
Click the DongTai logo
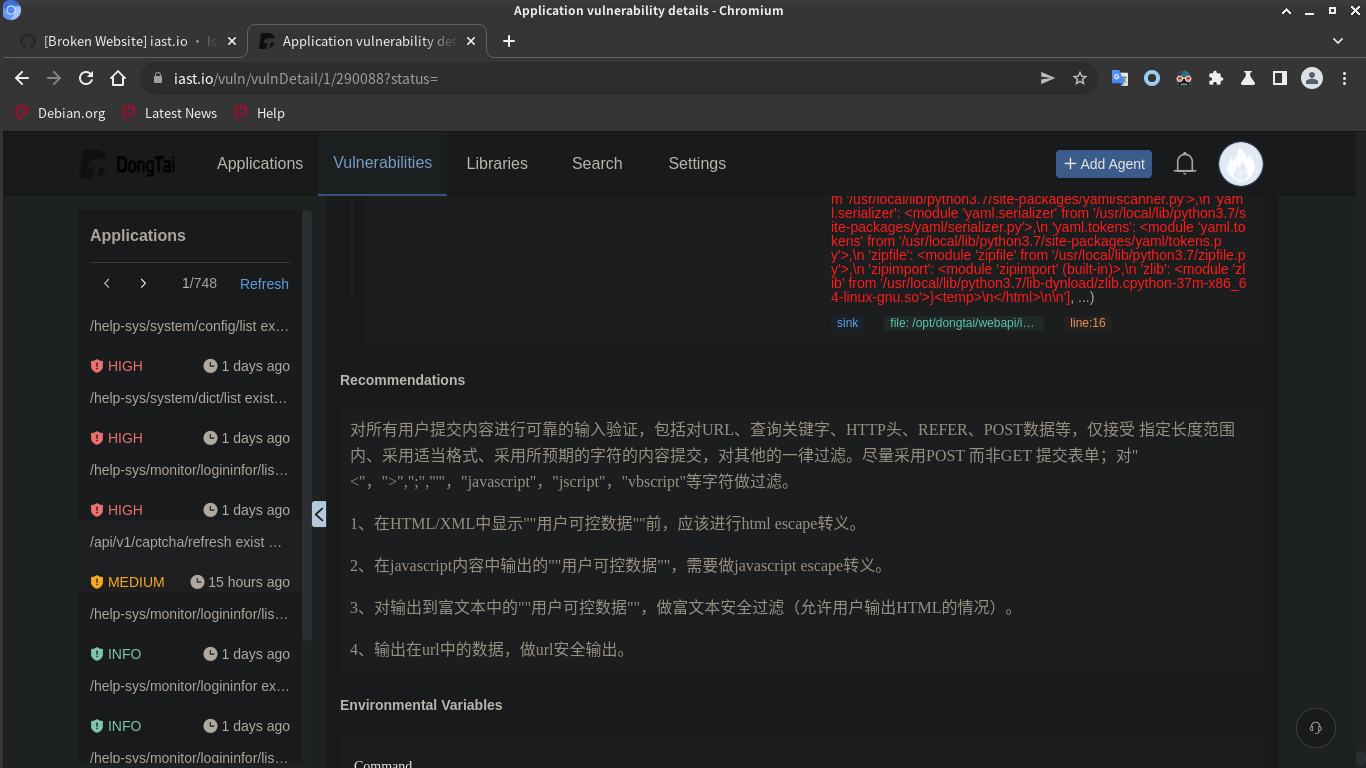click(129, 163)
